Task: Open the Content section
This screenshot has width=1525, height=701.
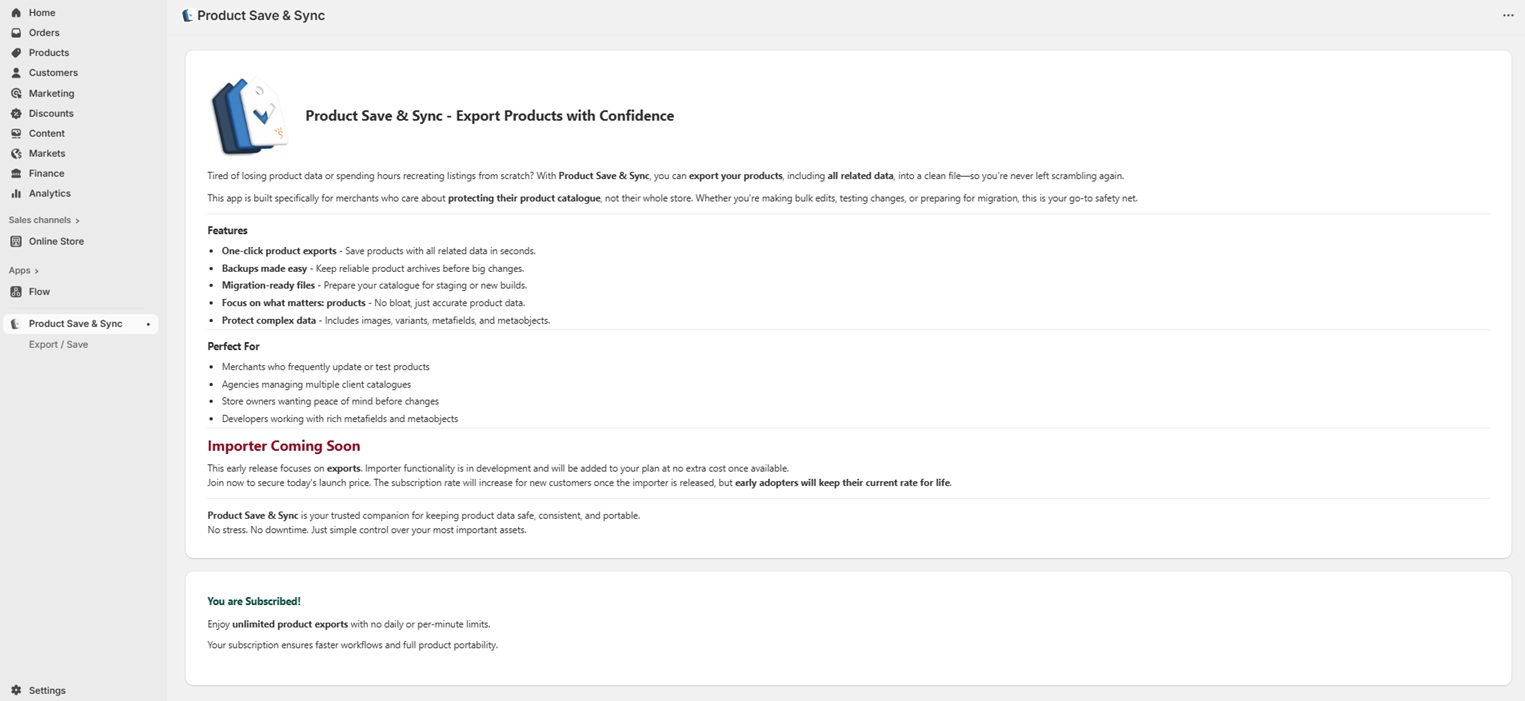Action: tap(46, 134)
